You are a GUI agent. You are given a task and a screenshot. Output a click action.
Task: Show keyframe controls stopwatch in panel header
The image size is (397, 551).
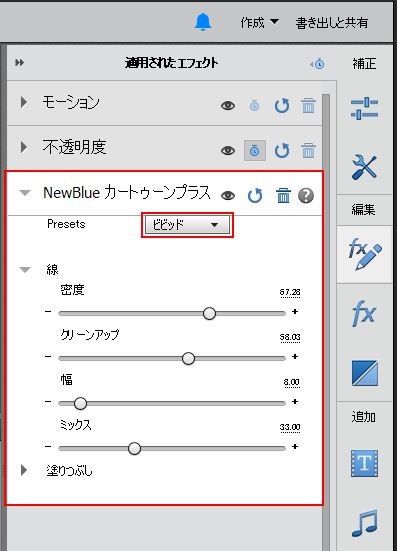point(317,64)
